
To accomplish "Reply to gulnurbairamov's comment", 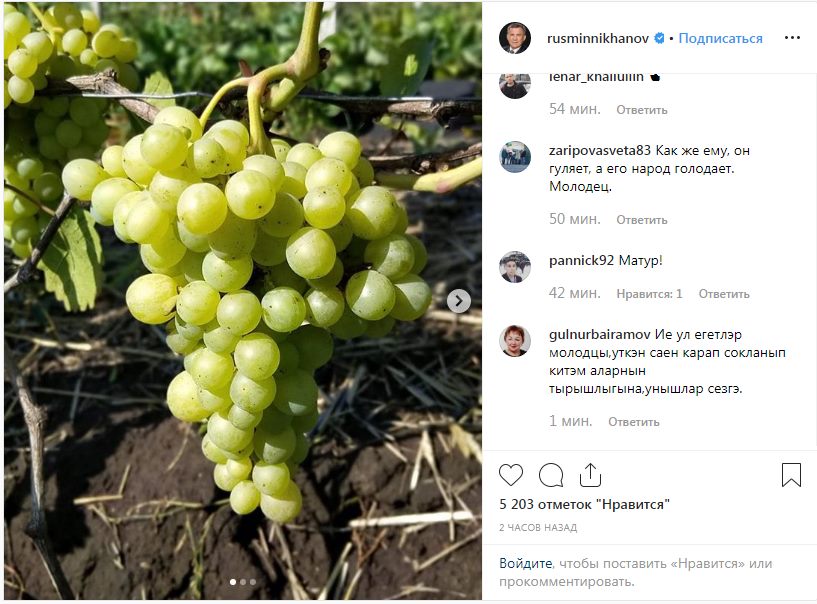I will click(634, 422).
